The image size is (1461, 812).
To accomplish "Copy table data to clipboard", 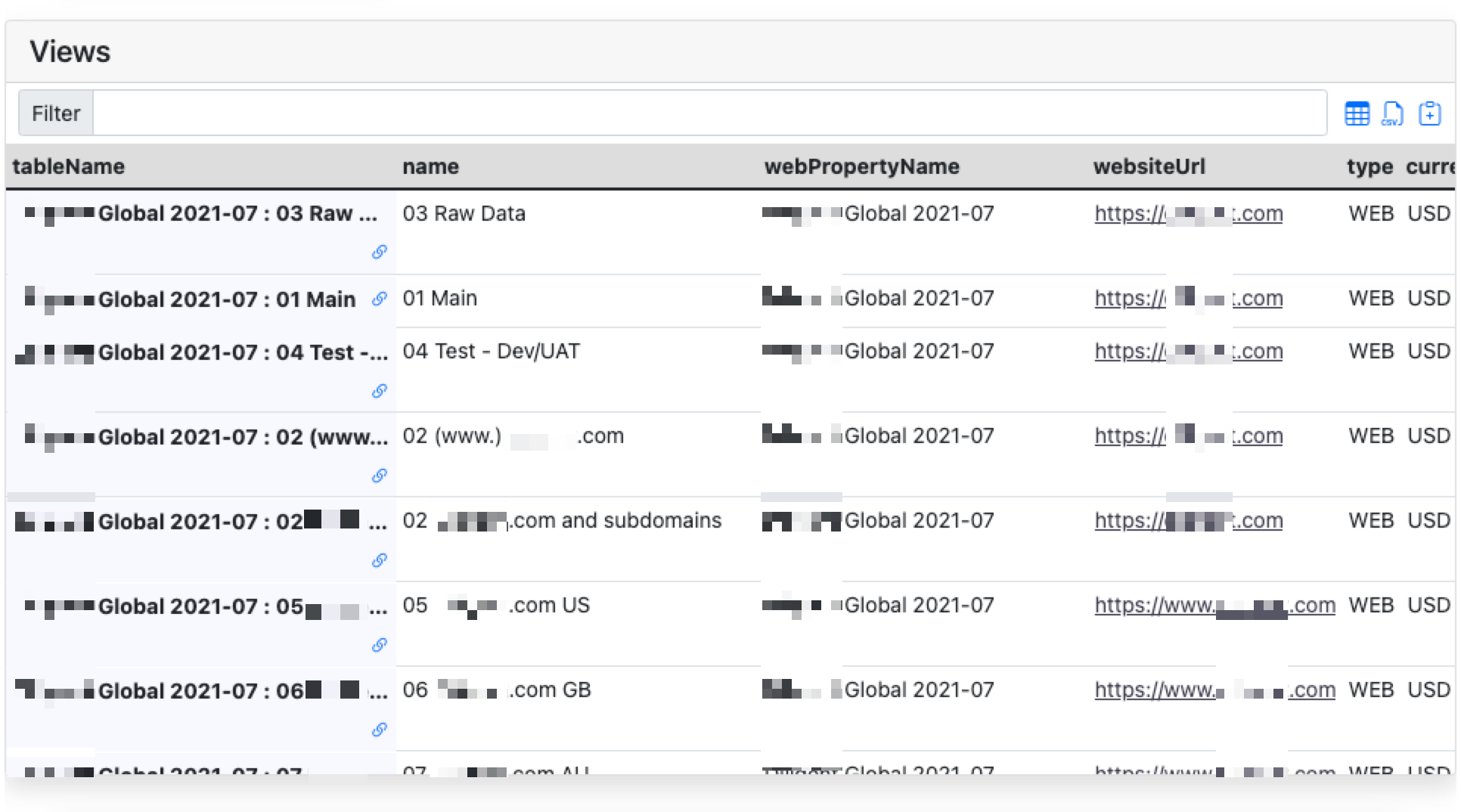I will coord(1430,113).
